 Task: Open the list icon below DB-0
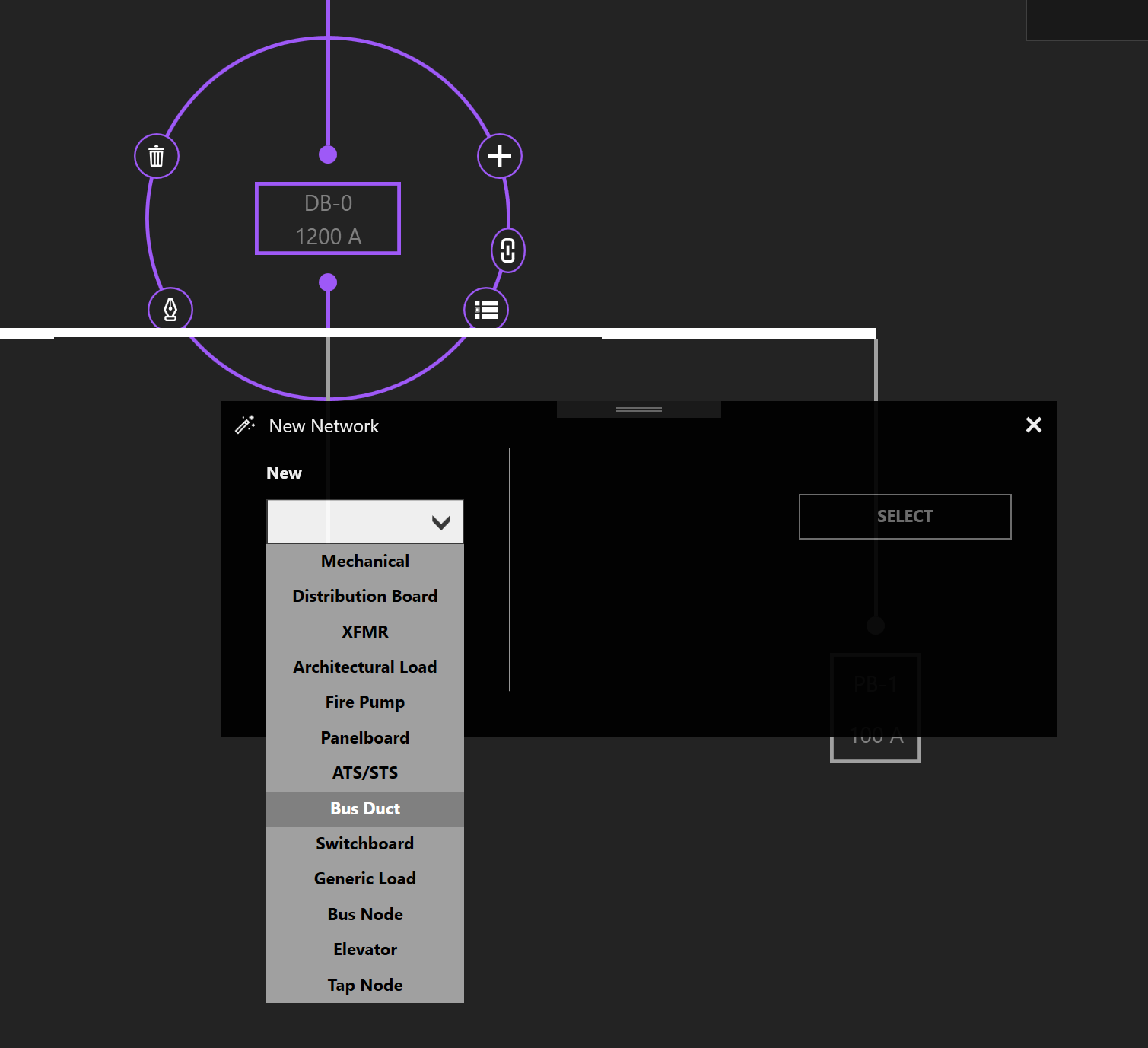[x=486, y=310]
